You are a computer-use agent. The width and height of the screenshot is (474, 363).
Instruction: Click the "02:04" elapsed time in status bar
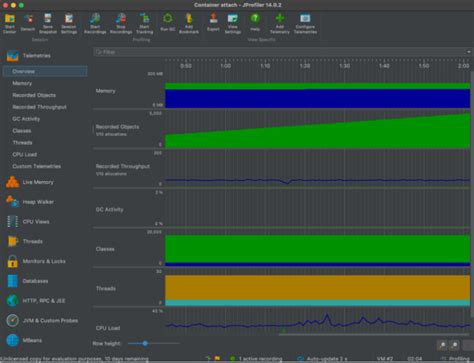point(415,359)
